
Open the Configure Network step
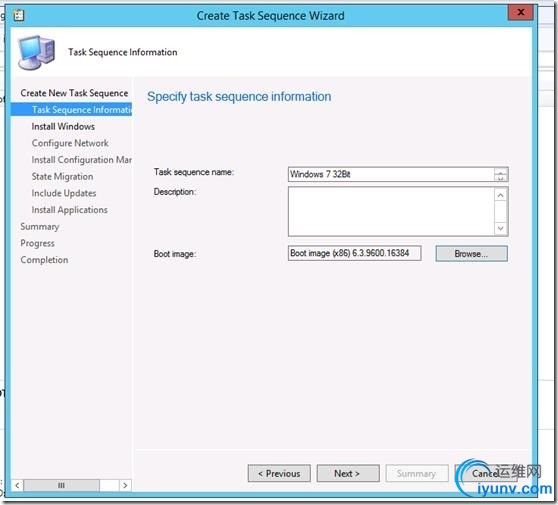click(70, 143)
